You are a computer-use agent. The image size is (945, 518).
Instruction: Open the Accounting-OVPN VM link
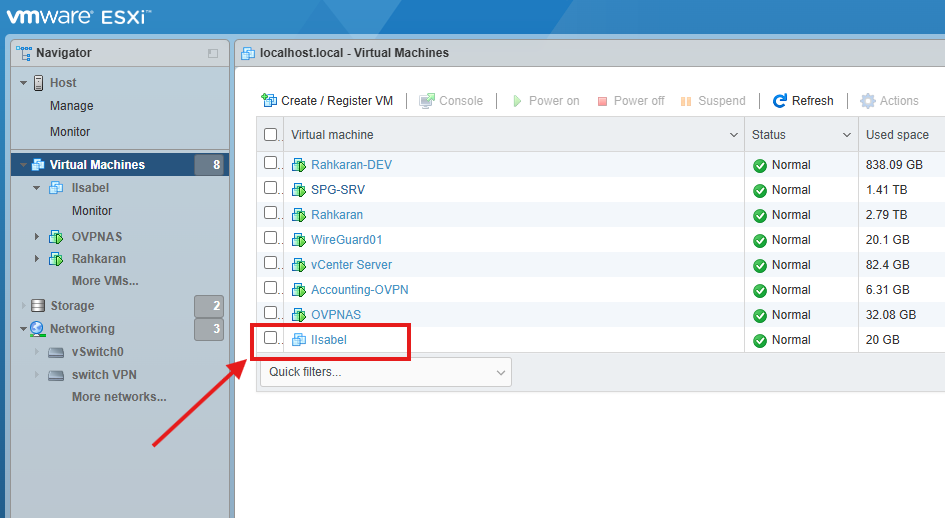(360, 290)
